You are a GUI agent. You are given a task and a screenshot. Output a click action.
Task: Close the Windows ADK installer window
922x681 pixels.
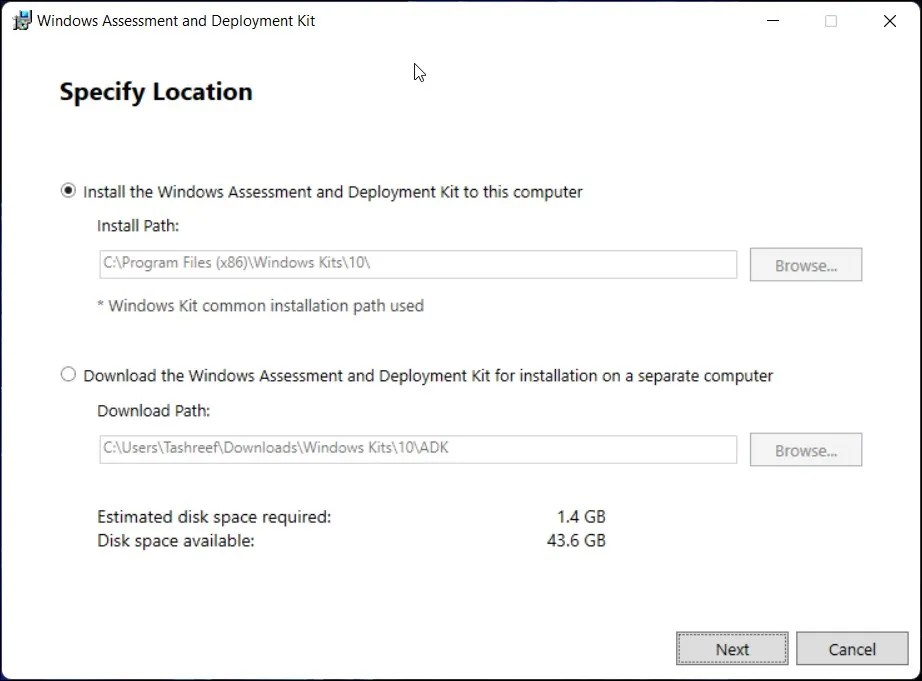[889, 20]
